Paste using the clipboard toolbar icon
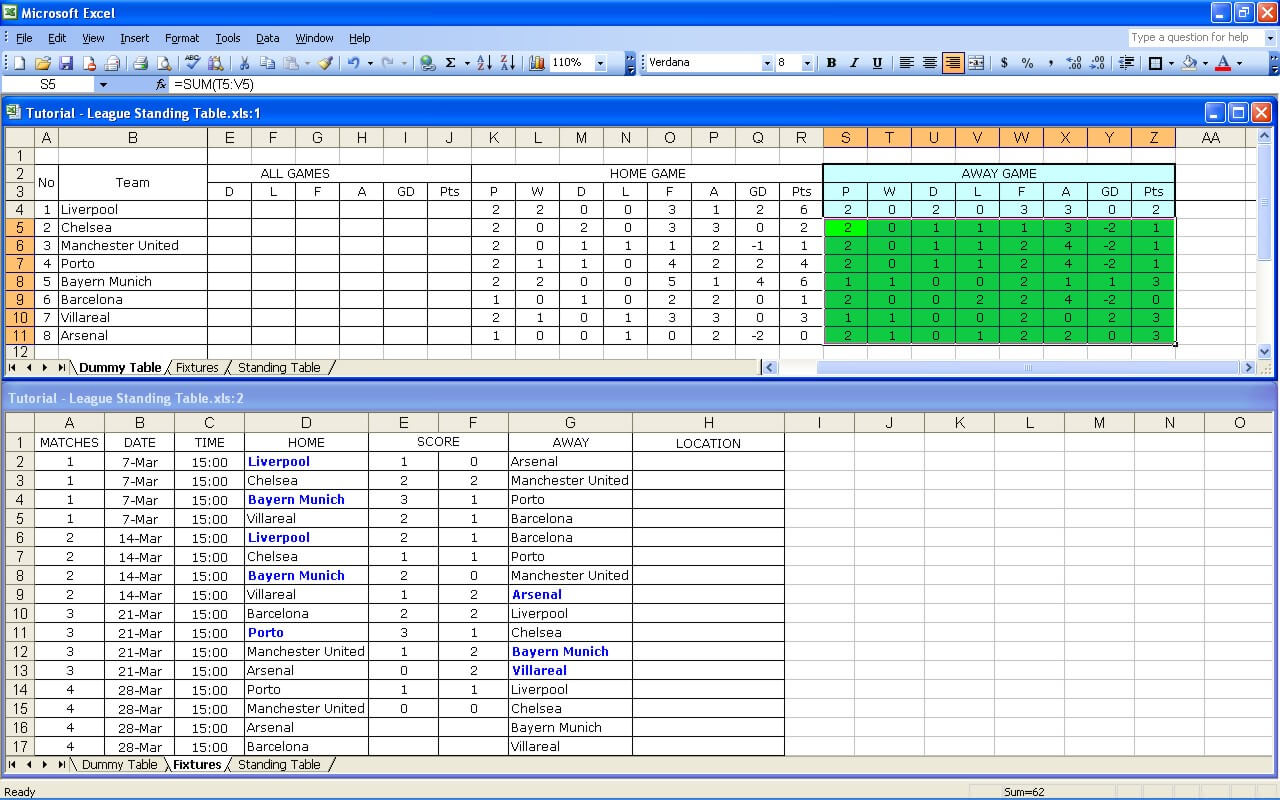Viewport: 1280px width, 800px height. [x=291, y=63]
